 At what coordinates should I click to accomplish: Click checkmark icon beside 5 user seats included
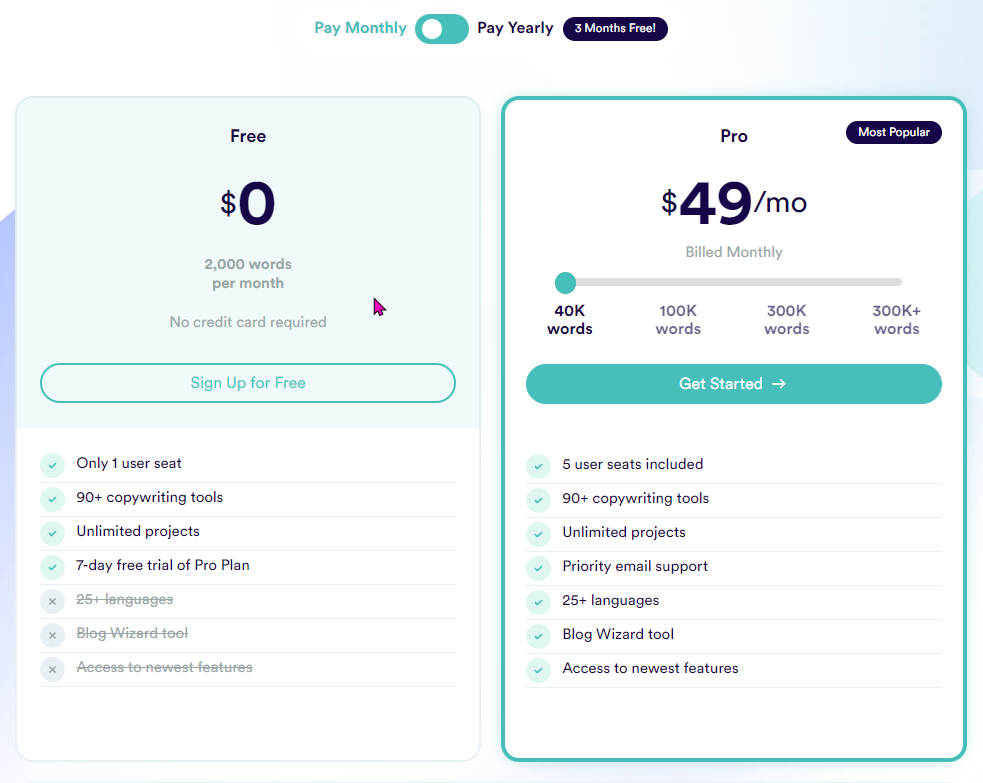pos(538,466)
